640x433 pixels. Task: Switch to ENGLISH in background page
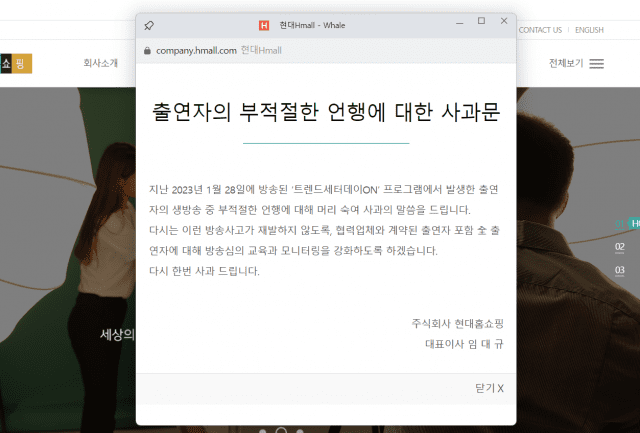pos(589,30)
